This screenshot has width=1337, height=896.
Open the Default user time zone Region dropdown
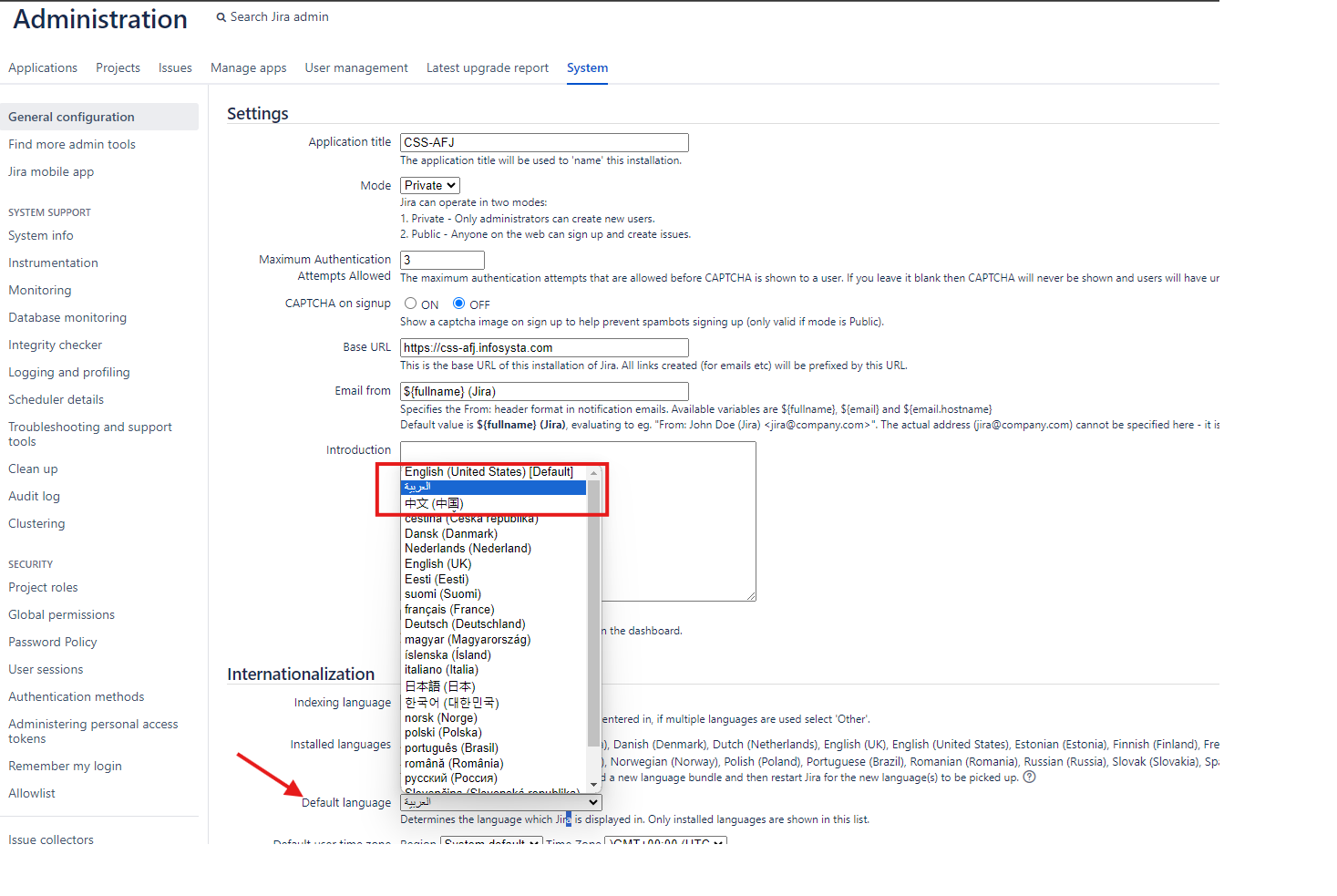[x=491, y=841]
